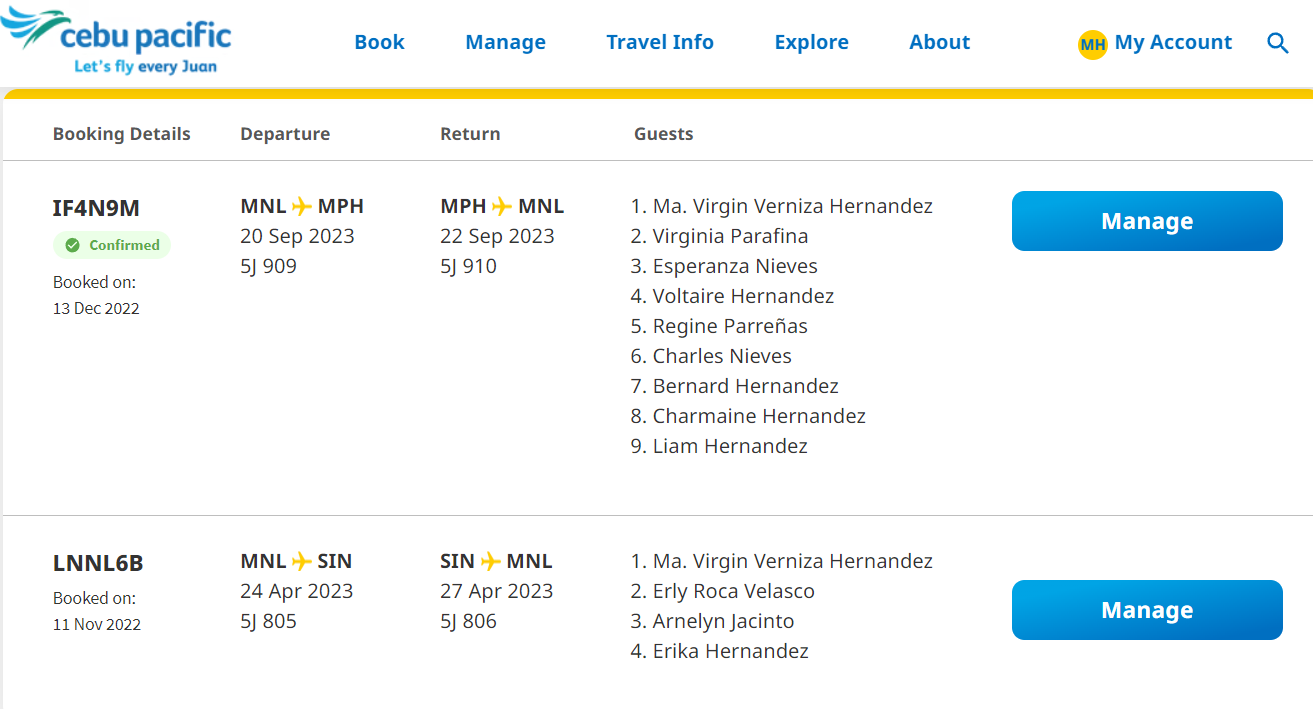Open the Book menu

point(380,42)
